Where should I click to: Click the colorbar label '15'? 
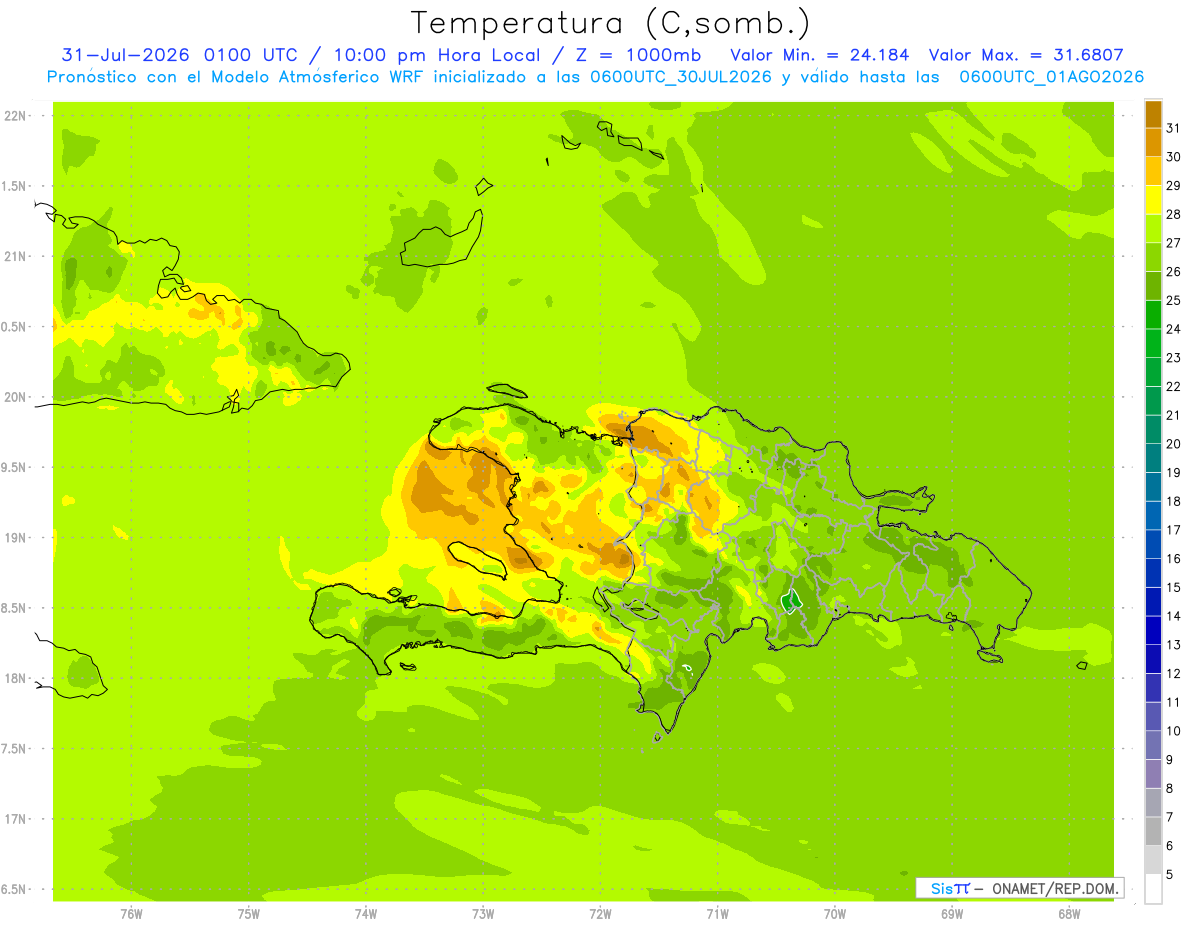tap(1174, 587)
